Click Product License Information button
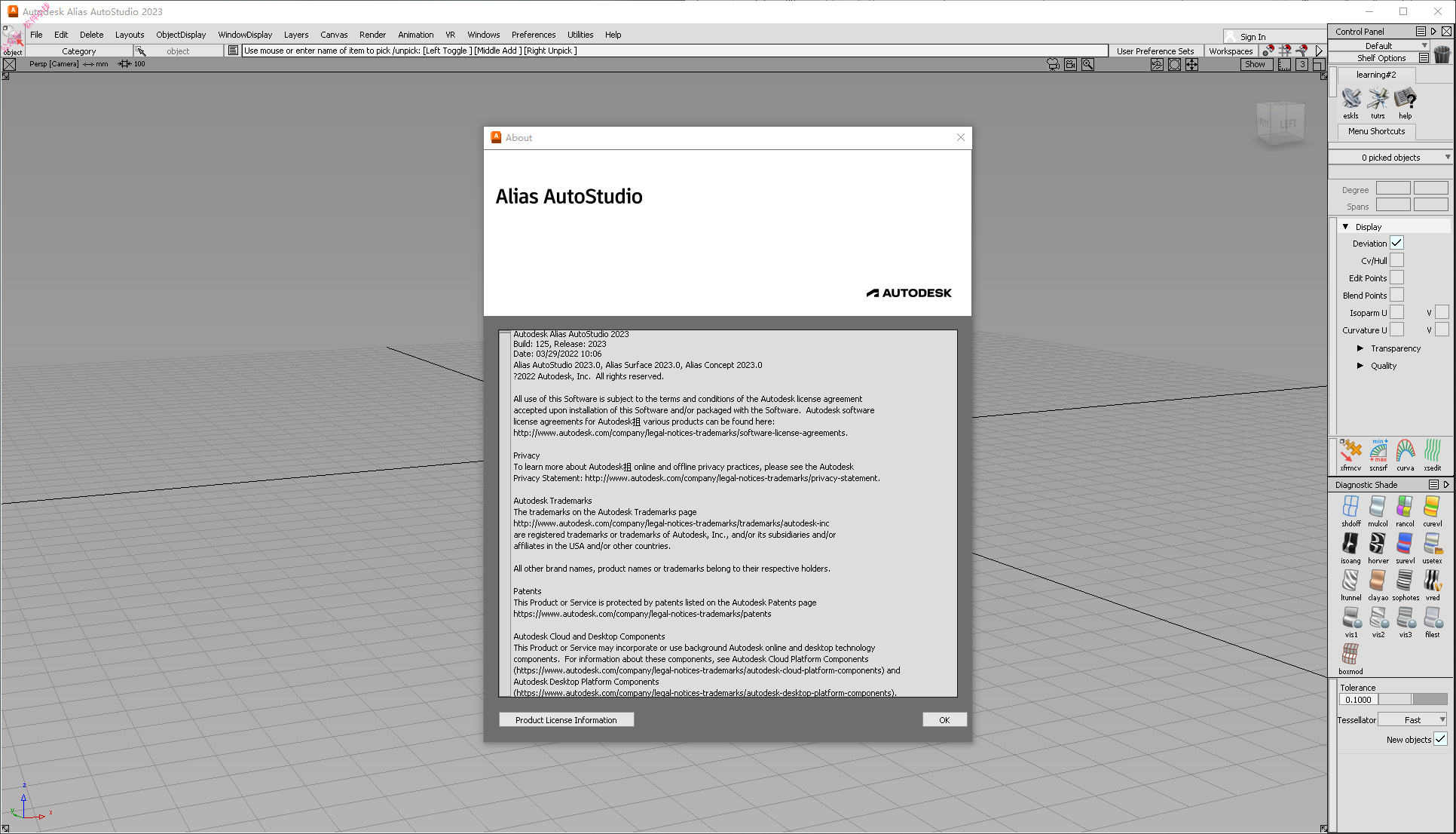The image size is (1456, 834). (566, 720)
